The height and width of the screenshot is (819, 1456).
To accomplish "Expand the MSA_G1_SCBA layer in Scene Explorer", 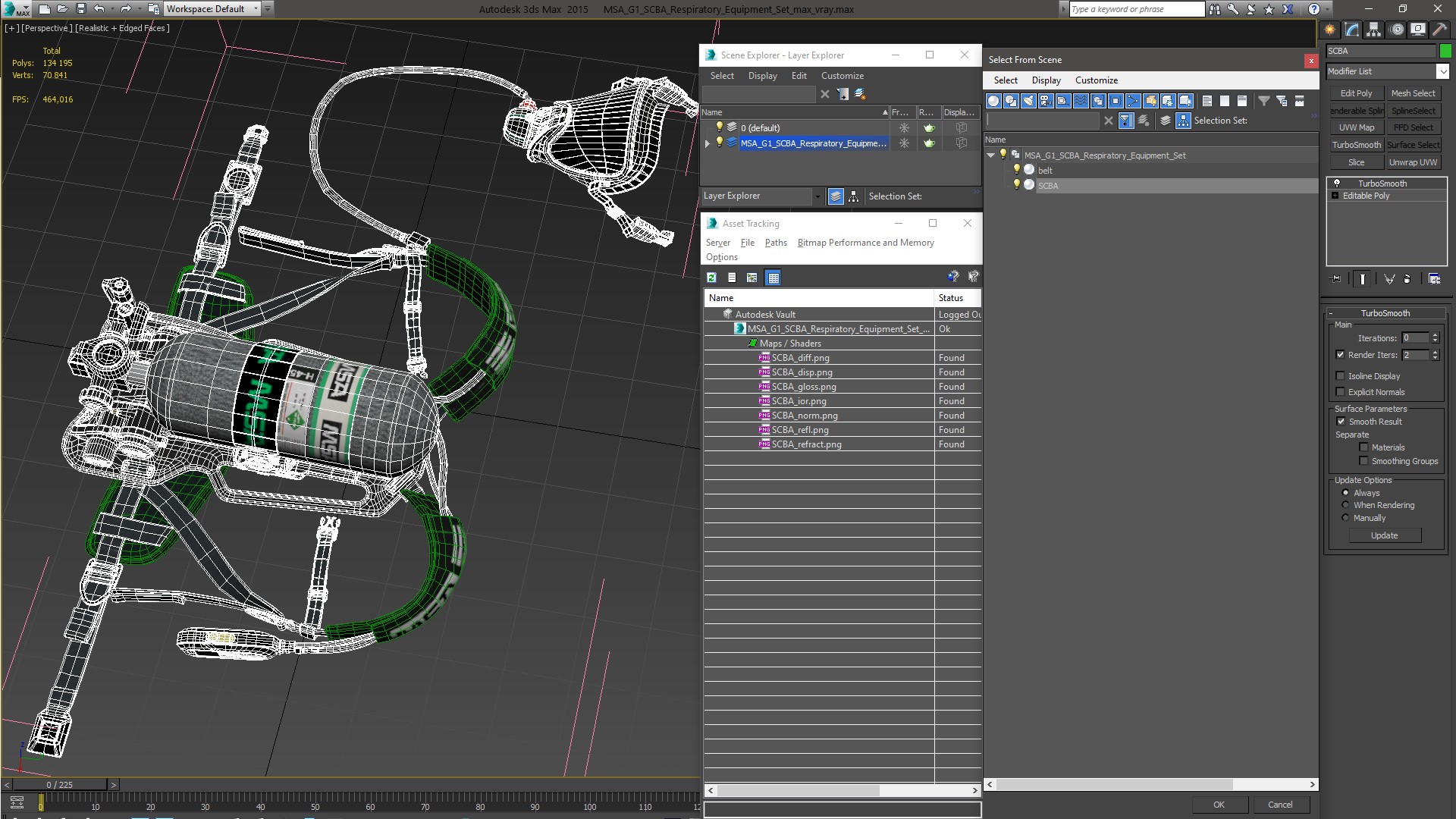I will point(708,143).
